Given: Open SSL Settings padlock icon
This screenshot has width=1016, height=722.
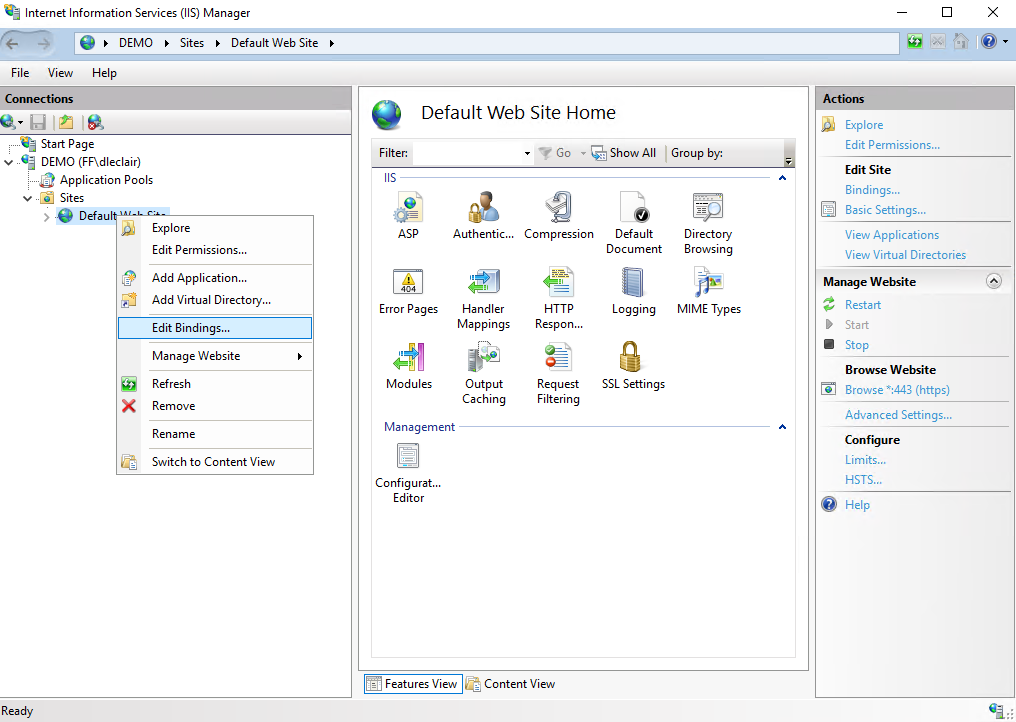Looking at the screenshot, I should click(630, 357).
